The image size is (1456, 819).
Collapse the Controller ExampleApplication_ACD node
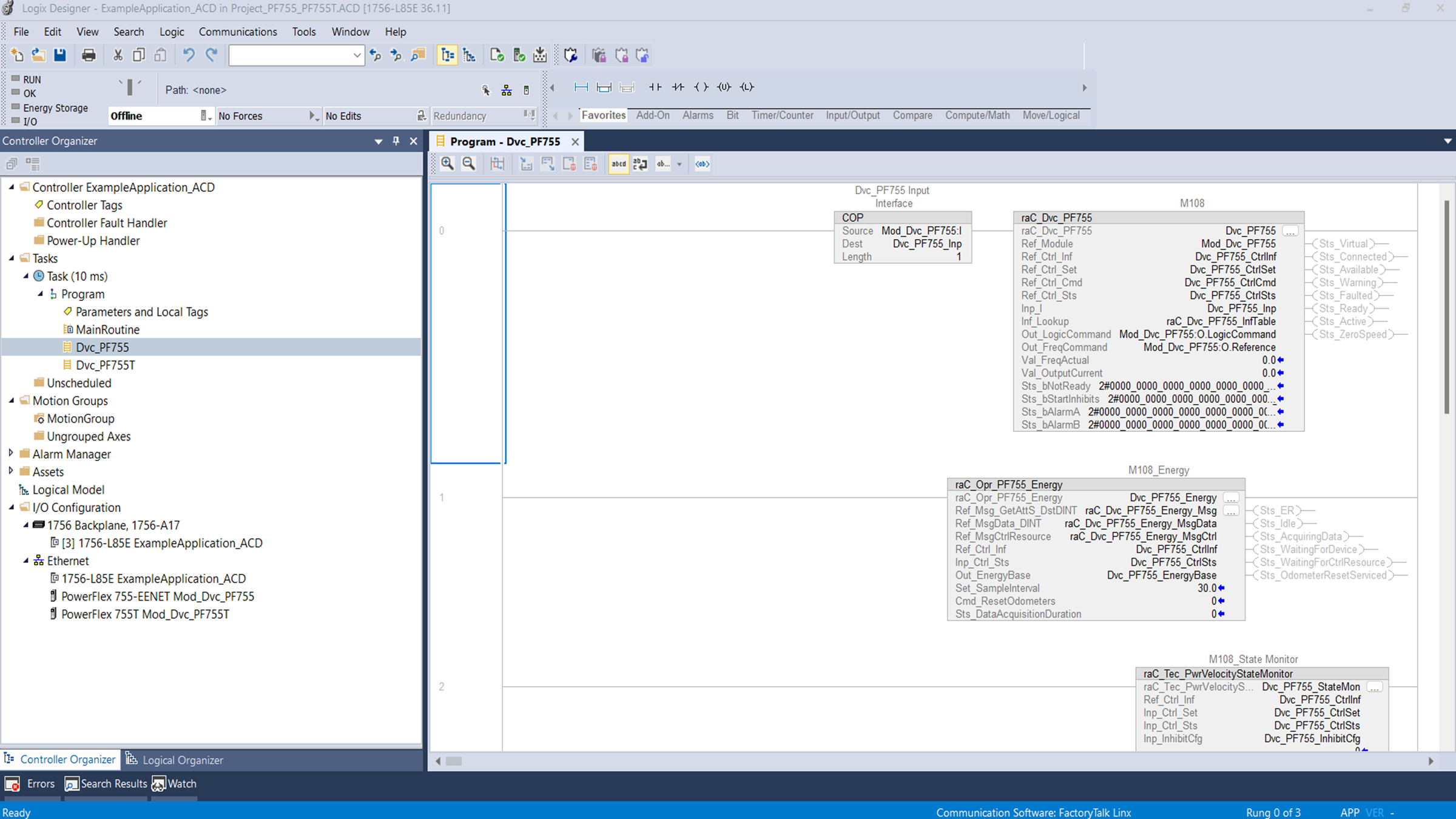click(x=12, y=187)
